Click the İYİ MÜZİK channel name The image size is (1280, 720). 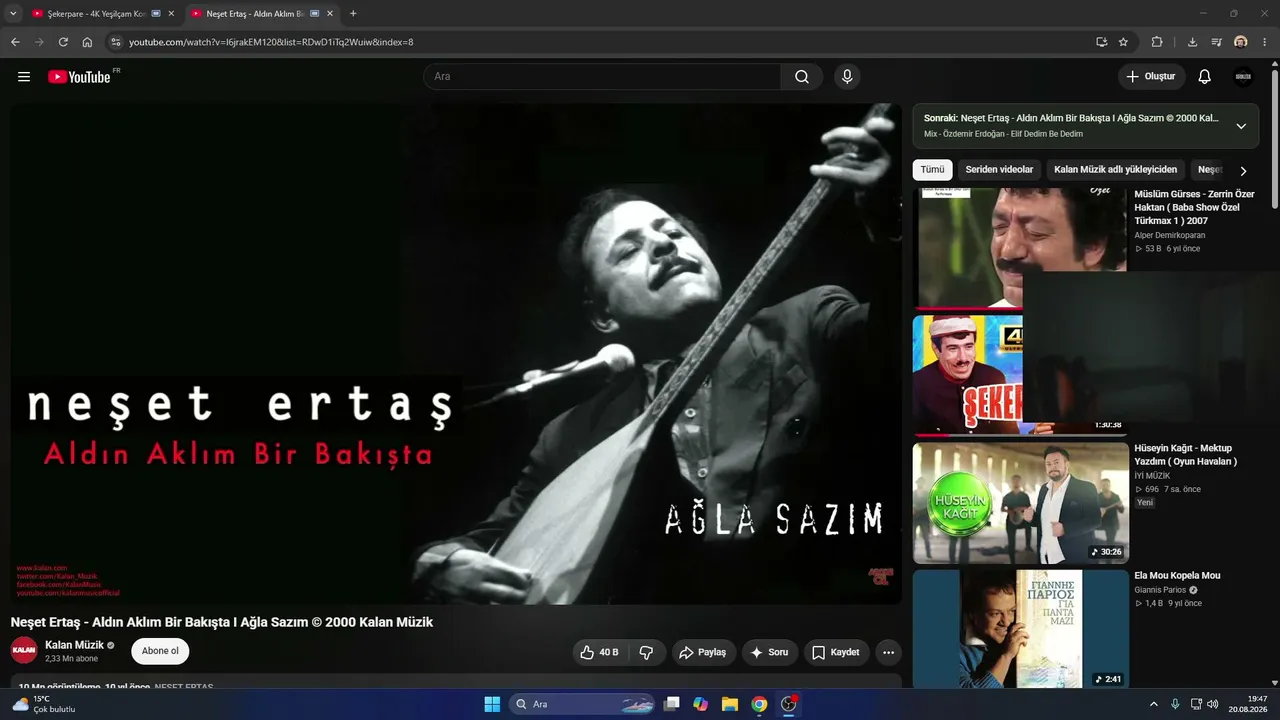1152,476
